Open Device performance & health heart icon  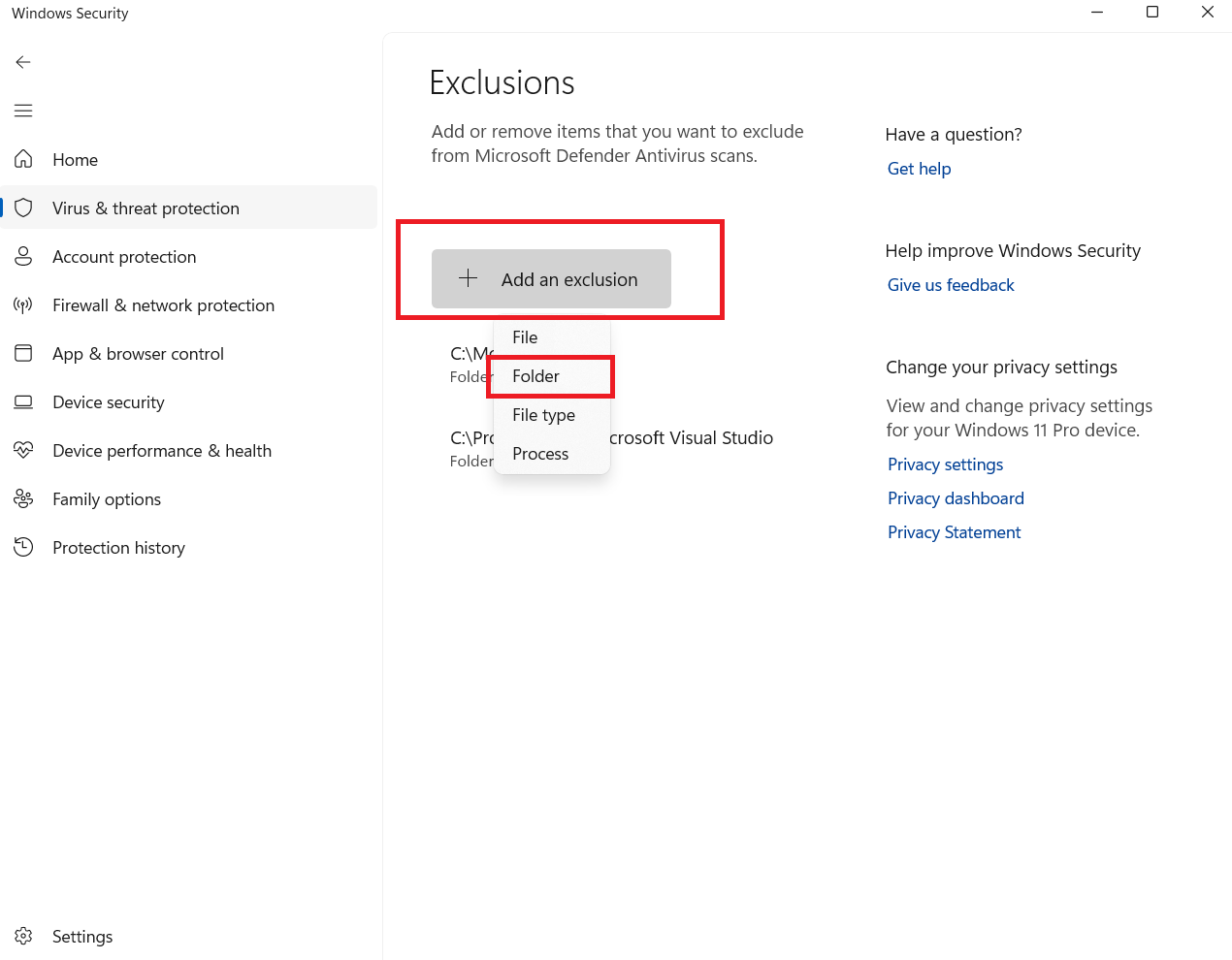(23, 450)
